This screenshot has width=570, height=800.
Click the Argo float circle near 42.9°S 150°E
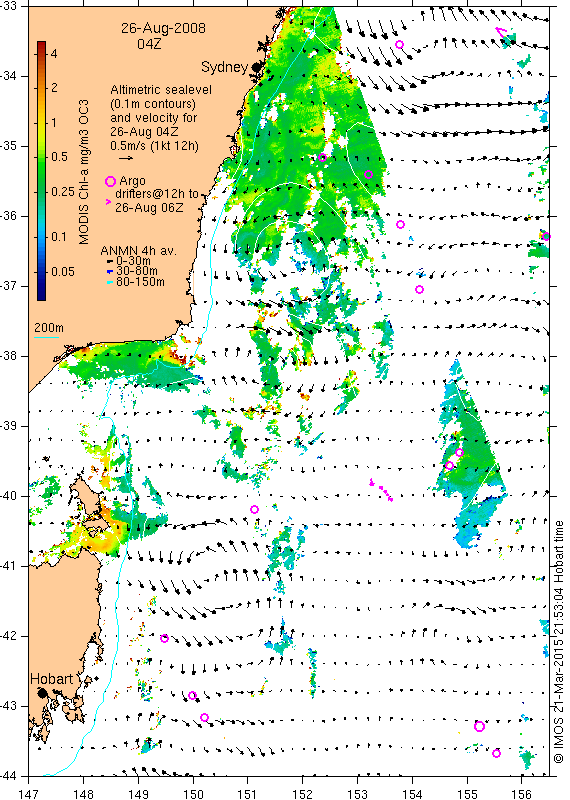tap(192, 695)
